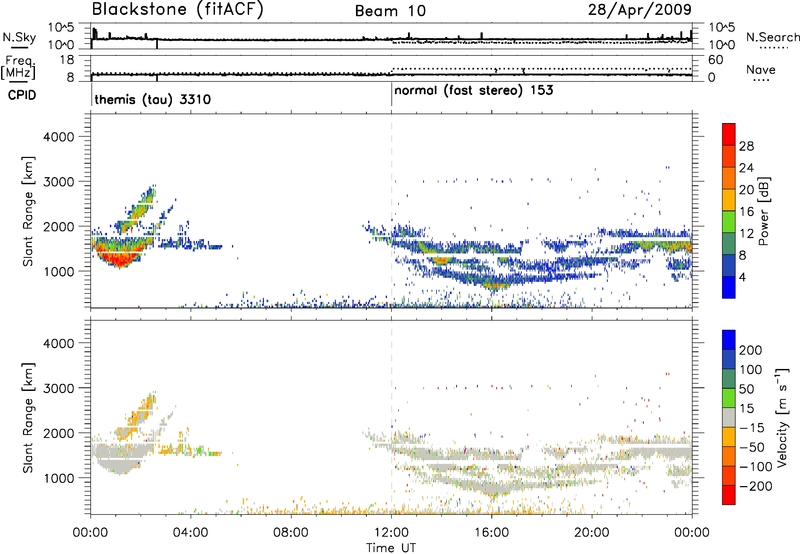Click the '200' Velocity scale value
The height and width of the screenshot is (554, 800).
click(751, 350)
